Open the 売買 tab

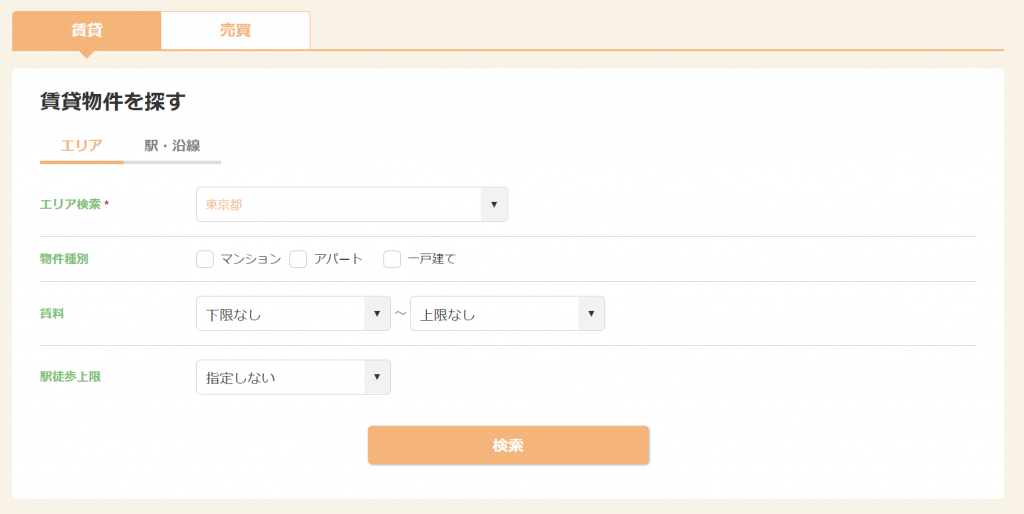coord(235,30)
